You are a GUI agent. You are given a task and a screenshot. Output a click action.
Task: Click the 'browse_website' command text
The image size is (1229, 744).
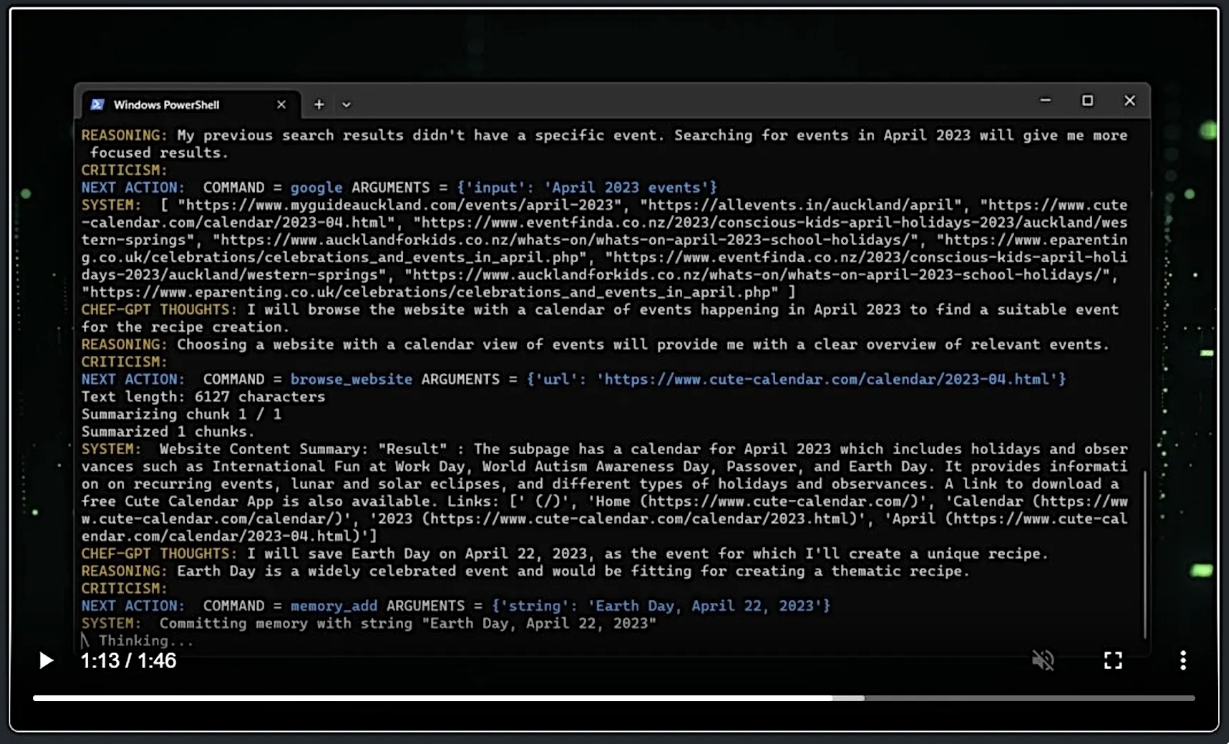click(x=351, y=379)
